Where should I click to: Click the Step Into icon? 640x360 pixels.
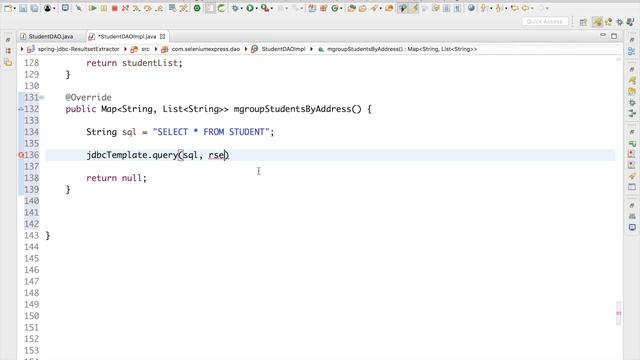[x=136, y=8]
